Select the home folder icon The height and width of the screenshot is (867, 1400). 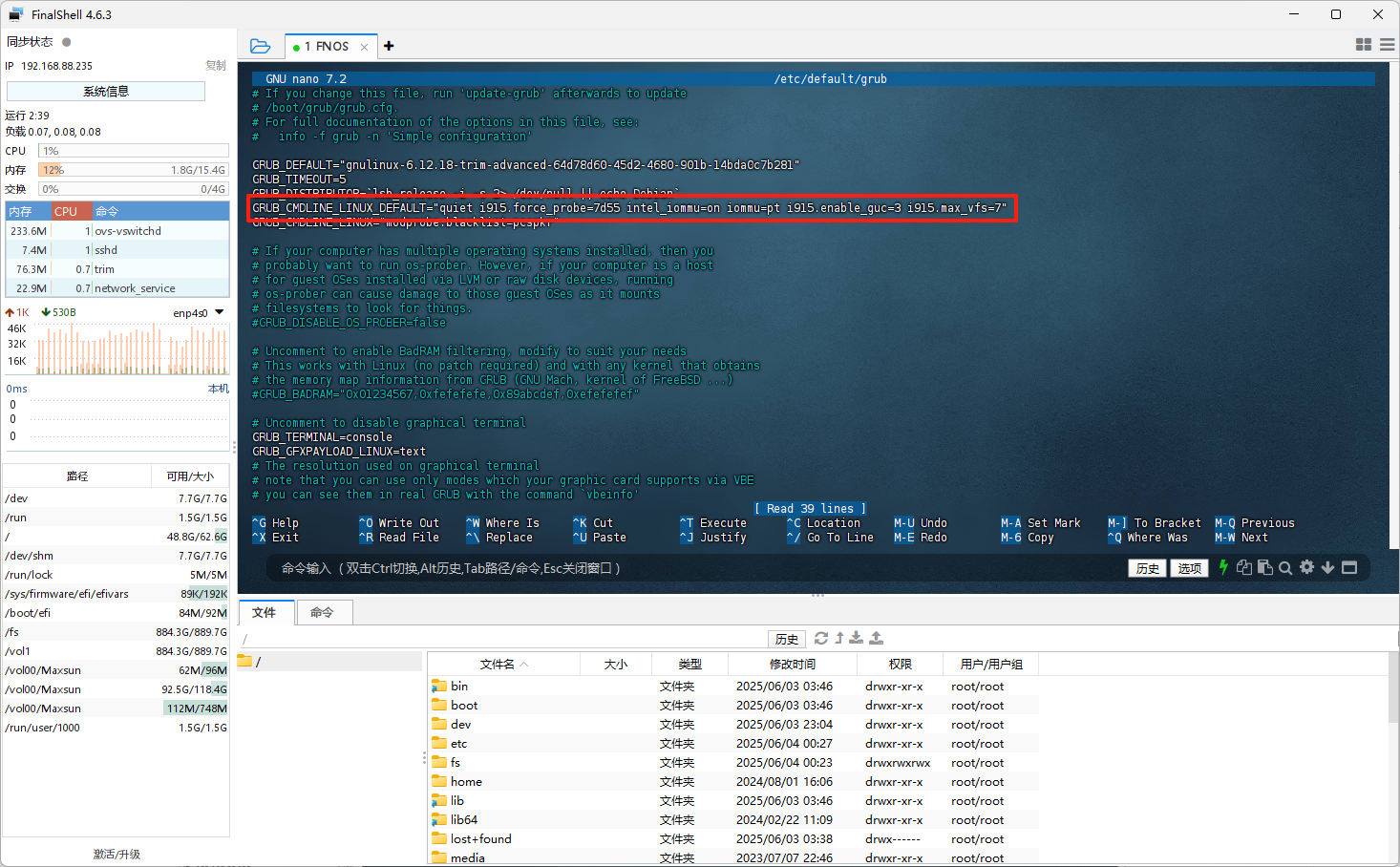point(439,781)
